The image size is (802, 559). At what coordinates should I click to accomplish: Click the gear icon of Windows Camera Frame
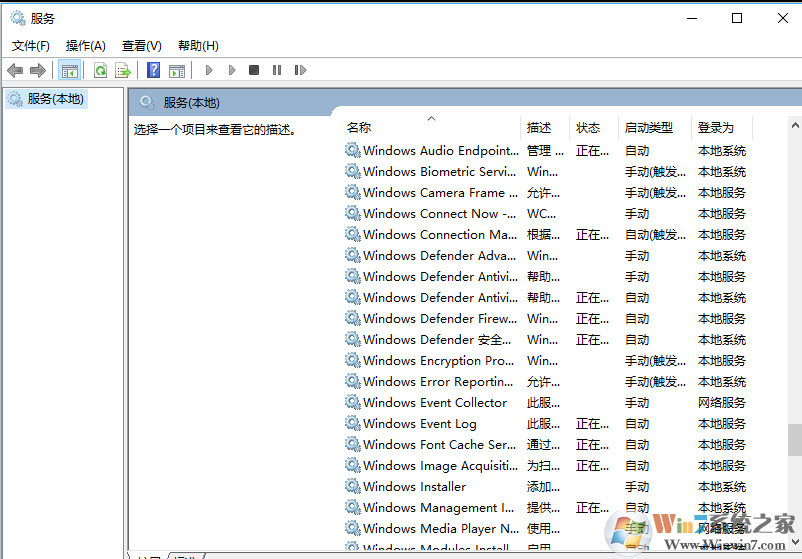pos(352,192)
